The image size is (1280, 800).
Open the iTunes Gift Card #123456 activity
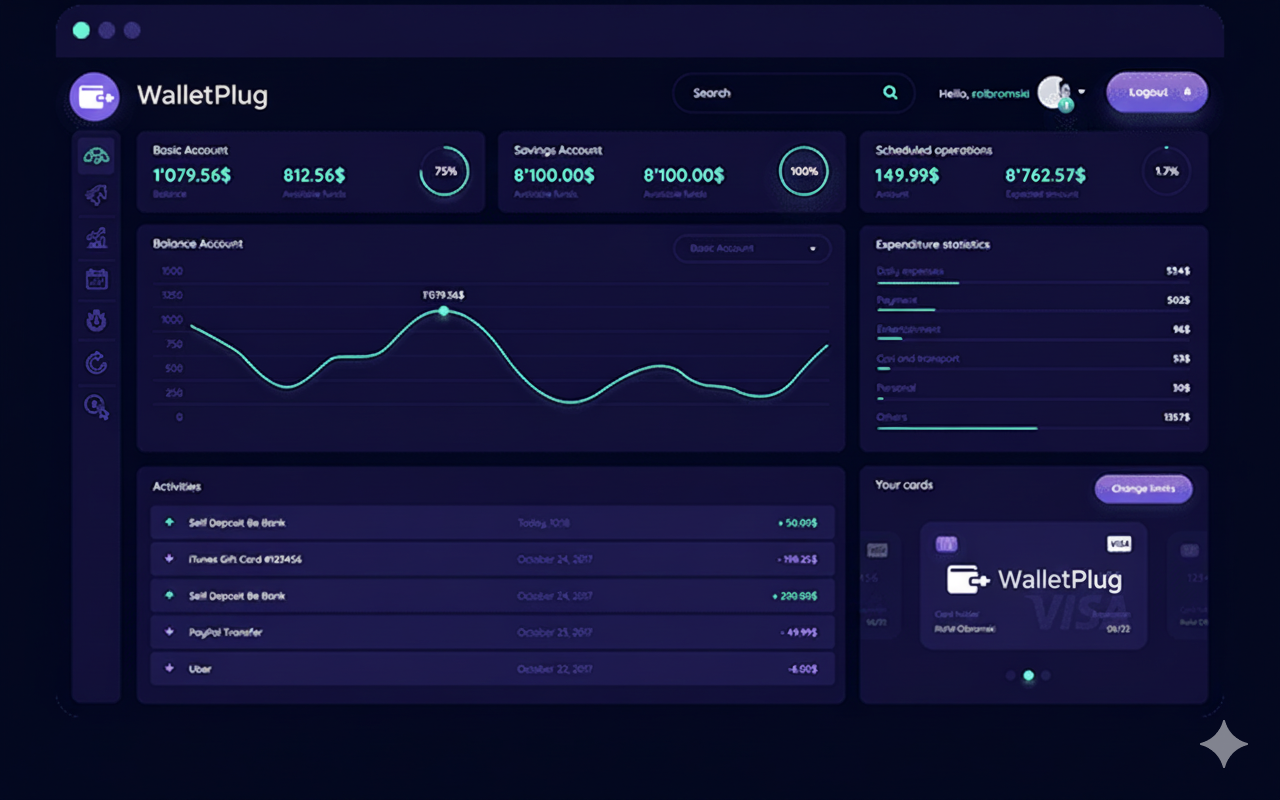point(492,559)
